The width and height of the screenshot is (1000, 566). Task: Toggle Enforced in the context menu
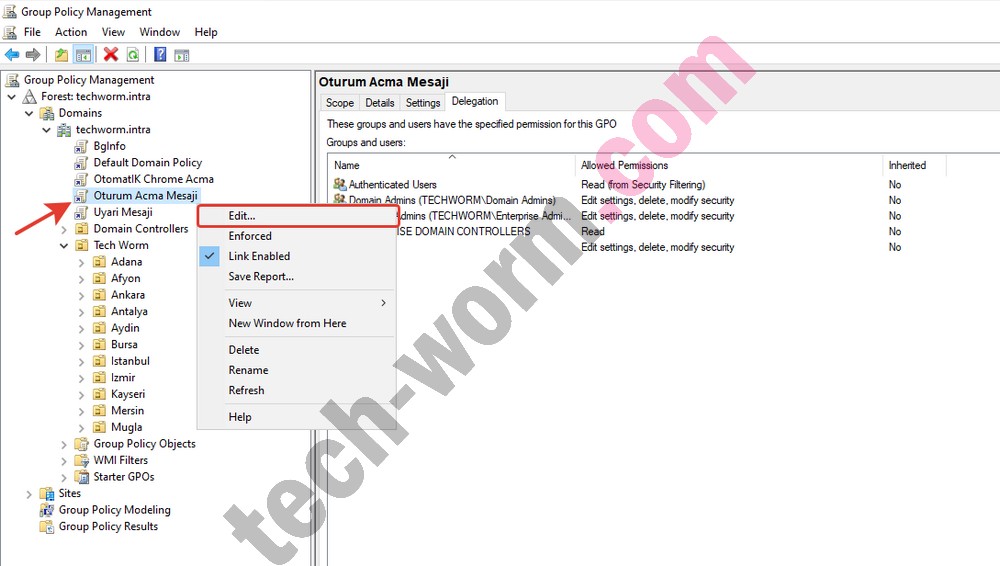tap(250, 236)
